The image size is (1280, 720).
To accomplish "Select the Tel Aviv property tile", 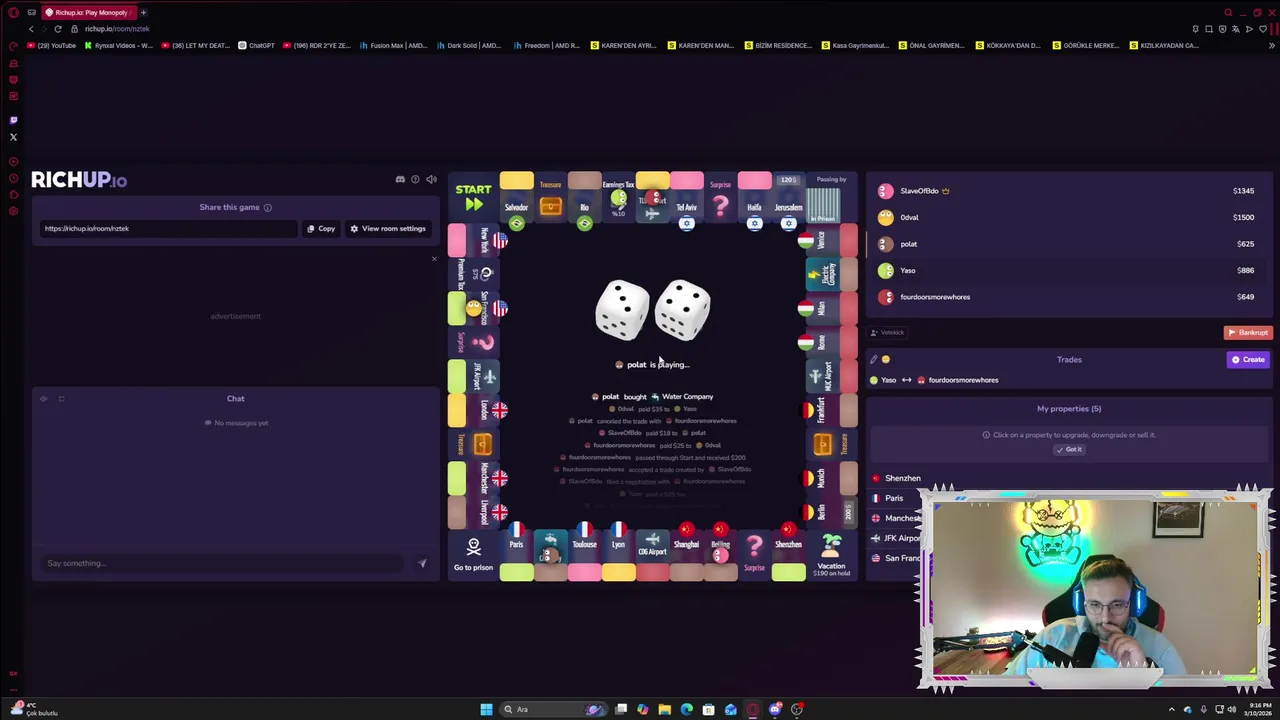I will click(686, 198).
